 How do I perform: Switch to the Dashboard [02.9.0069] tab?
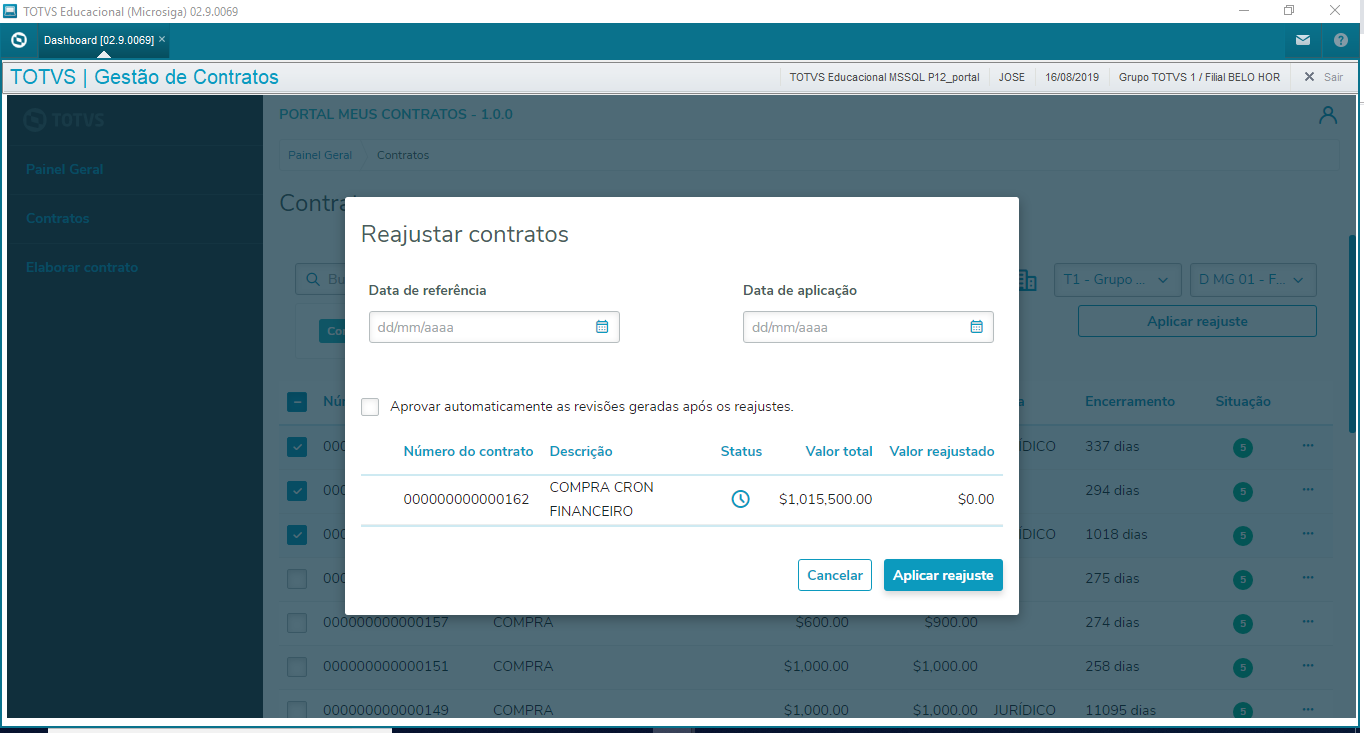tap(98, 40)
